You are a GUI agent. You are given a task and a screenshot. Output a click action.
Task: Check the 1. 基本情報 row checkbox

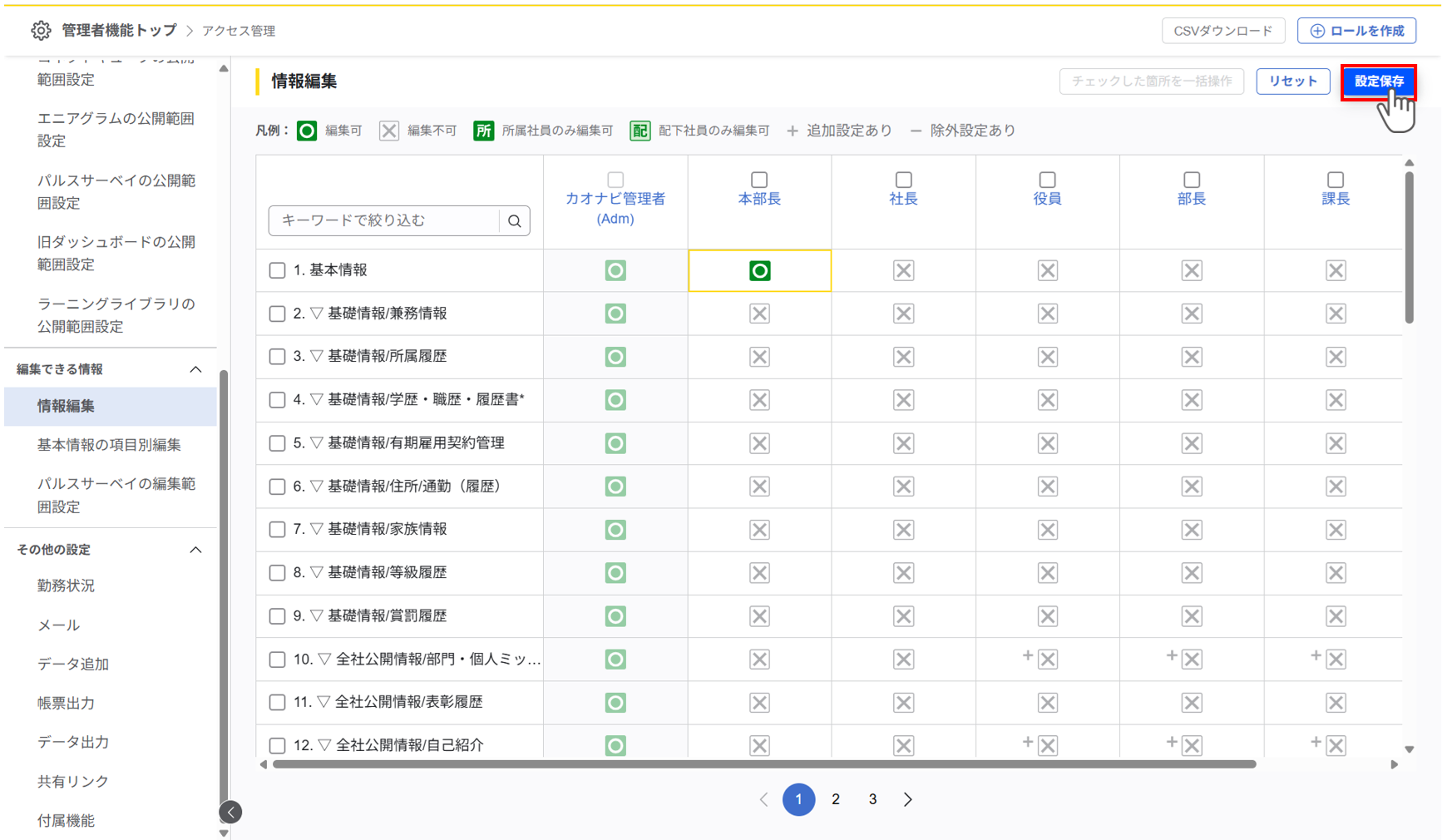pyautogui.click(x=278, y=270)
